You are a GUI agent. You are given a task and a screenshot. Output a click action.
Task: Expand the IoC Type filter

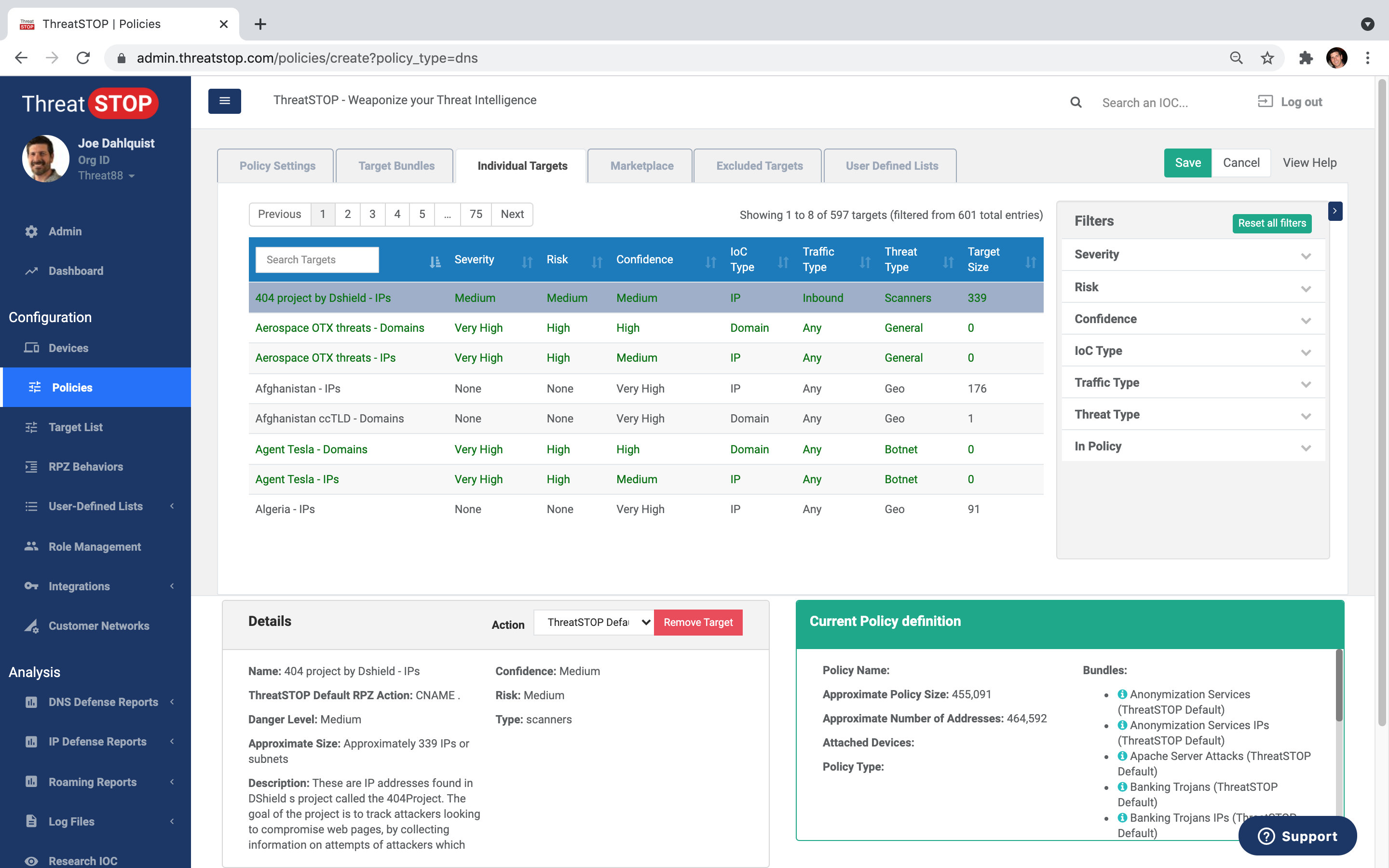(x=1193, y=351)
